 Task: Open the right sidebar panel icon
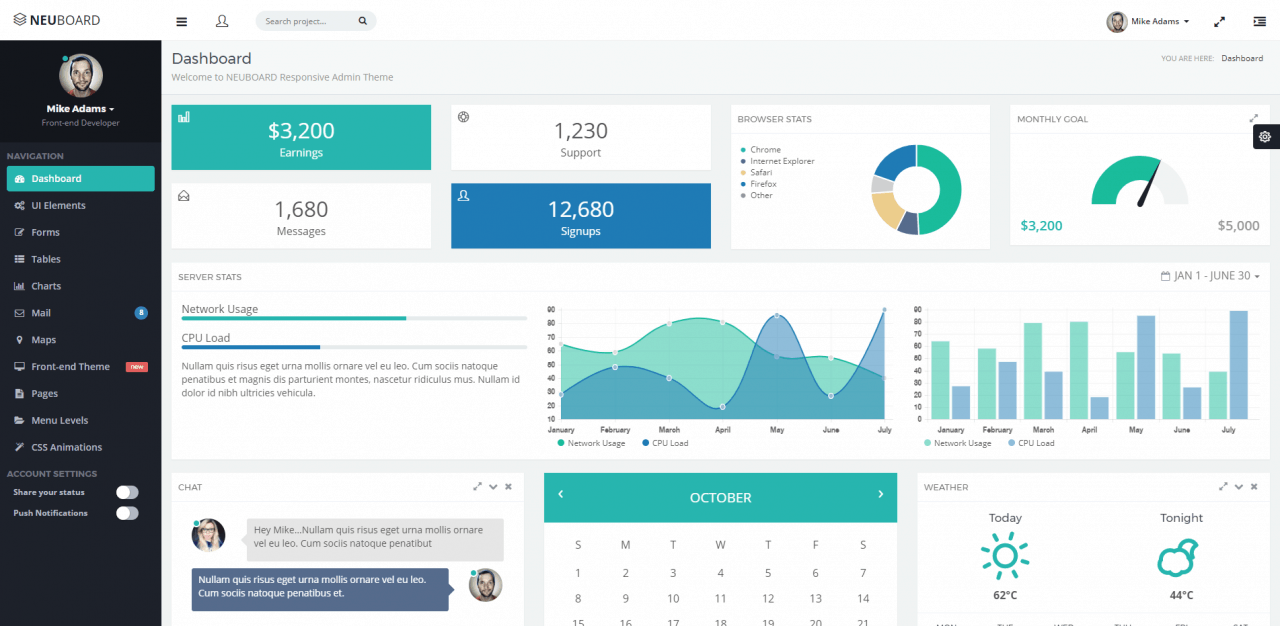click(x=1259, y=21)
